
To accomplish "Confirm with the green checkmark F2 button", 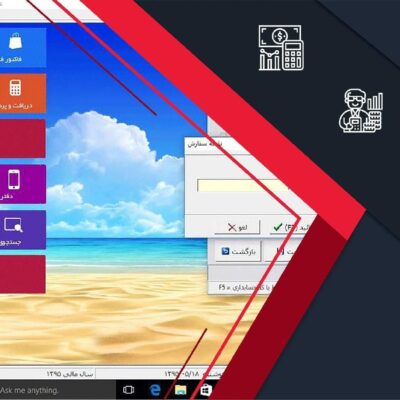I will click(x=289, y=228).
